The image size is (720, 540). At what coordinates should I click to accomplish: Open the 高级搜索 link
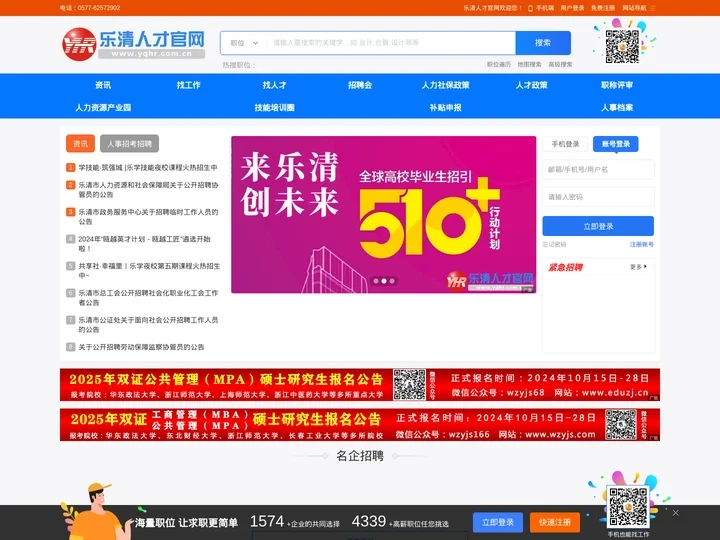(560, 65)
